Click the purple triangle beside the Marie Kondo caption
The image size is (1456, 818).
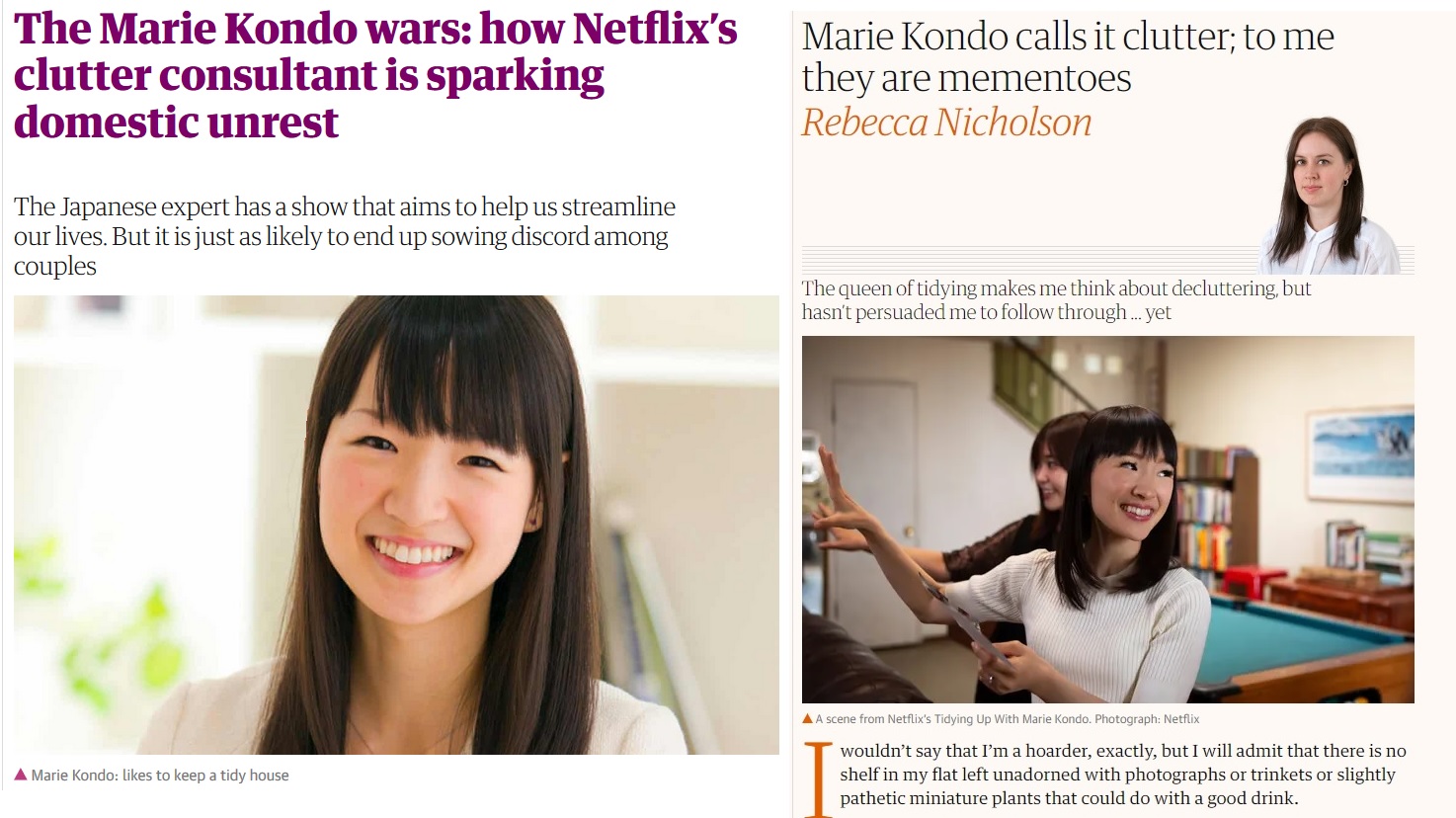(x=21, y=775)
